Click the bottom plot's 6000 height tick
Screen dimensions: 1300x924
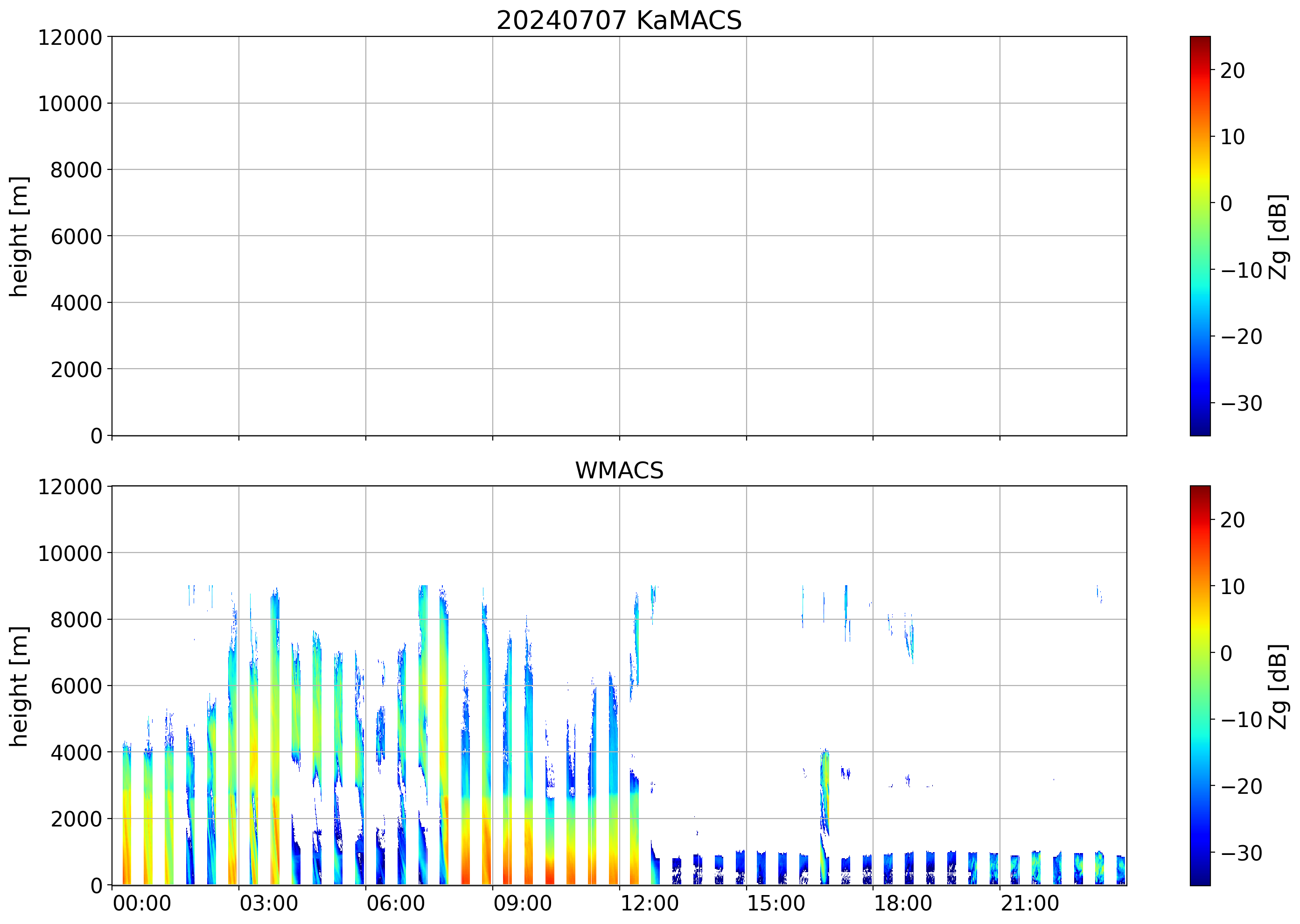coord(76,686)
